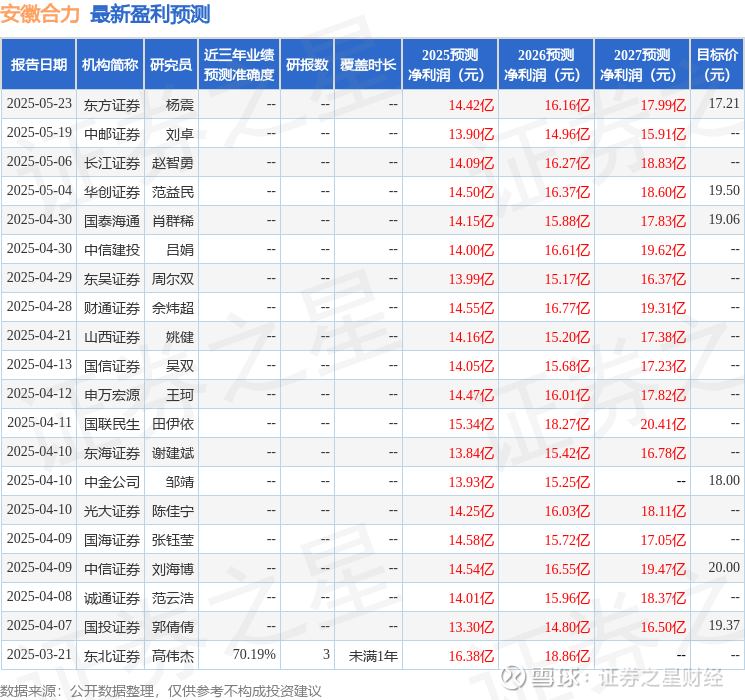Select the 华创证券 institution cell

112,192
